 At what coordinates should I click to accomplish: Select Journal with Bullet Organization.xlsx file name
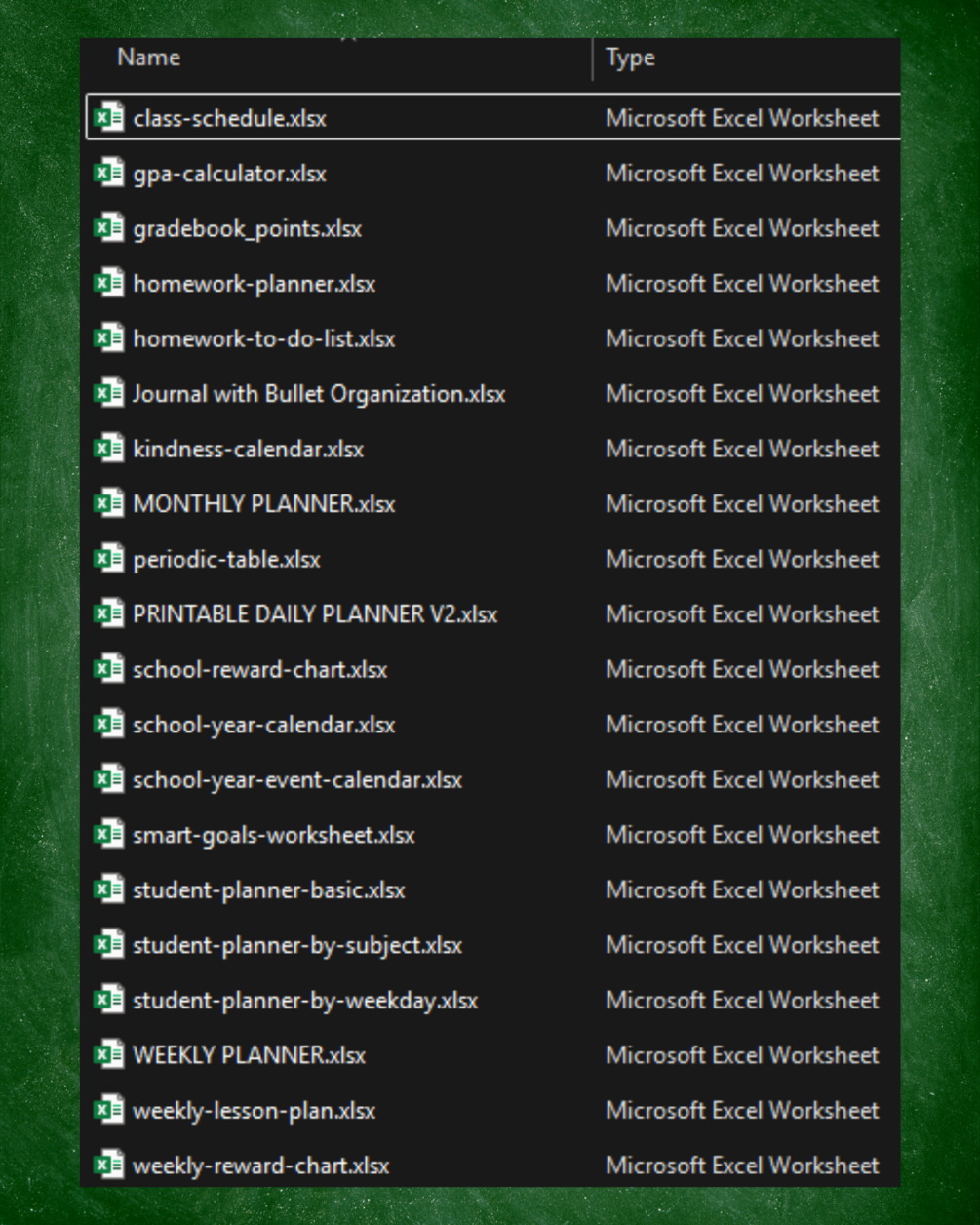320,394
